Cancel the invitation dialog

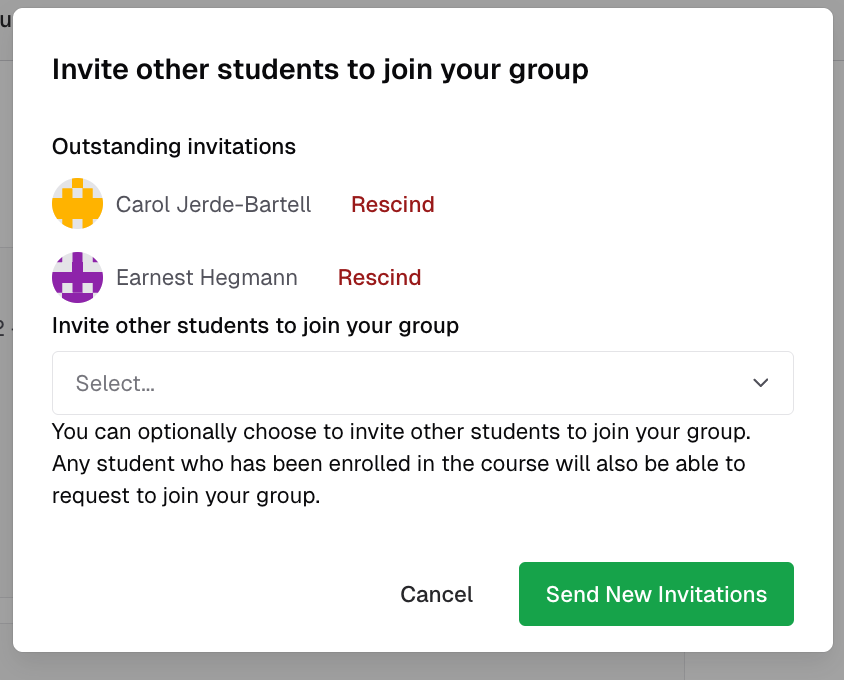click(436, 594)
